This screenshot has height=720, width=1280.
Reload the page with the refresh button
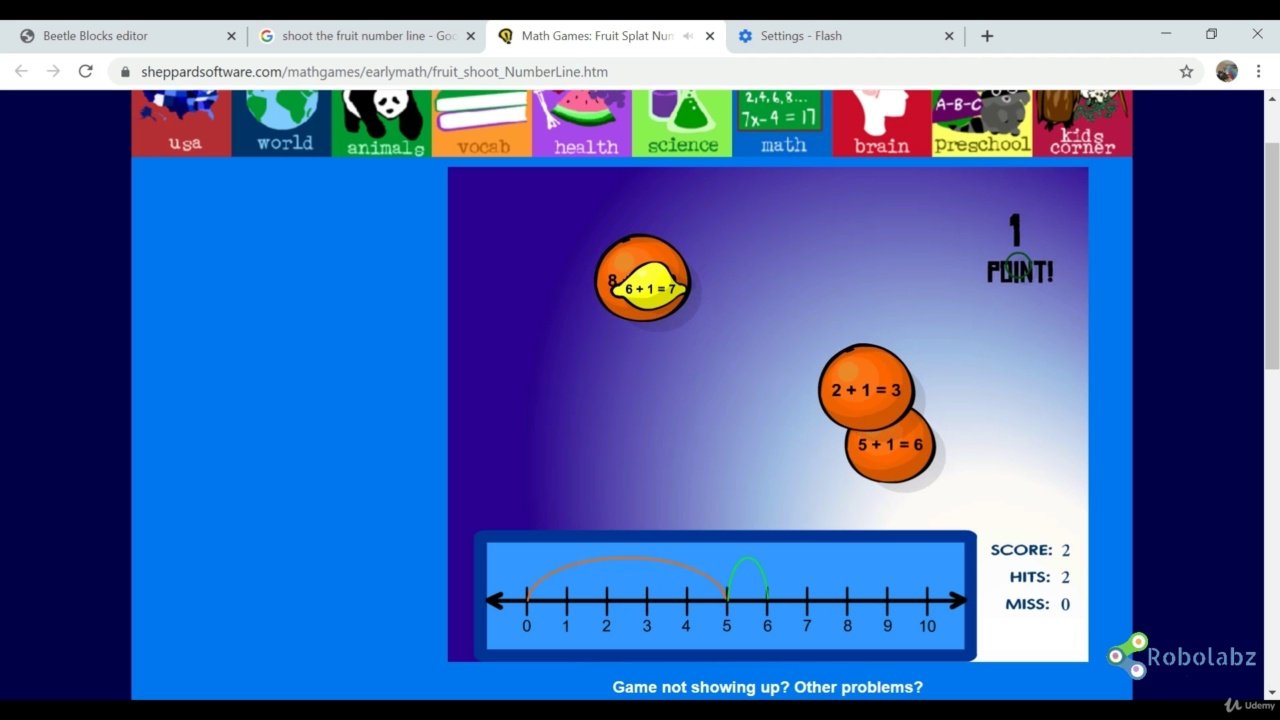[86, 72]
